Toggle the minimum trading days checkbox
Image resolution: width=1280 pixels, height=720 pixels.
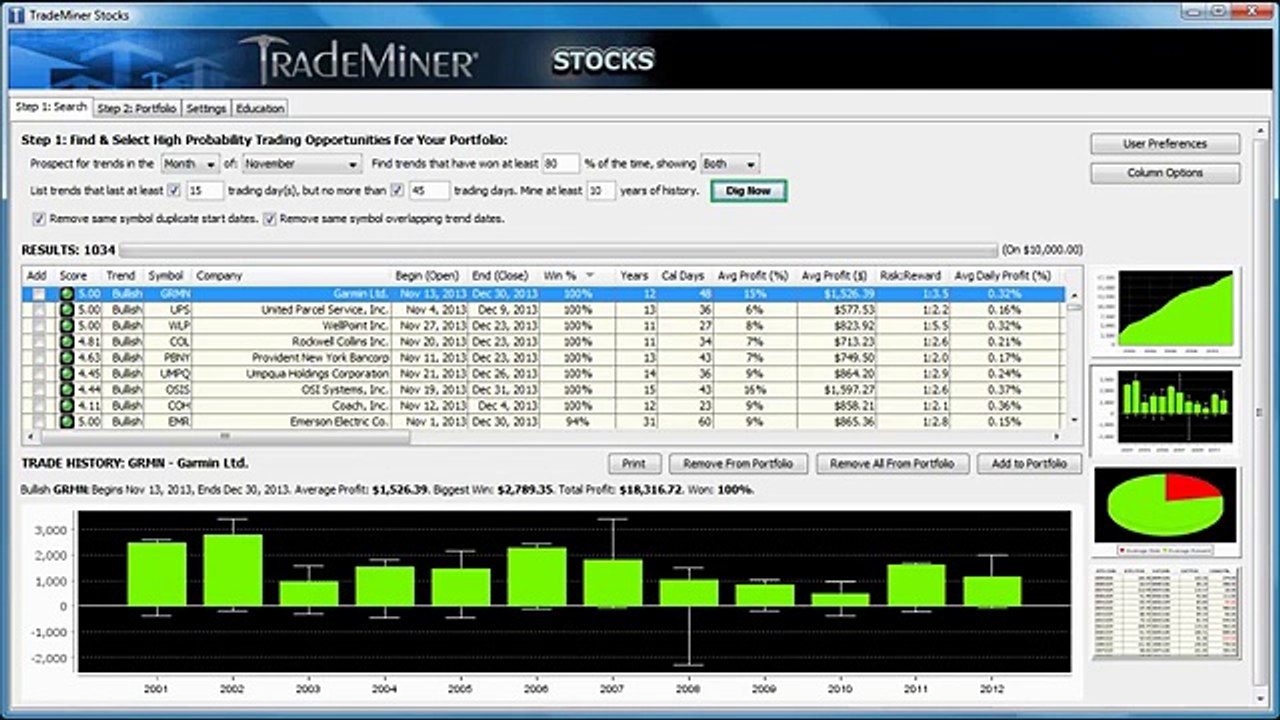pos(174,190)
